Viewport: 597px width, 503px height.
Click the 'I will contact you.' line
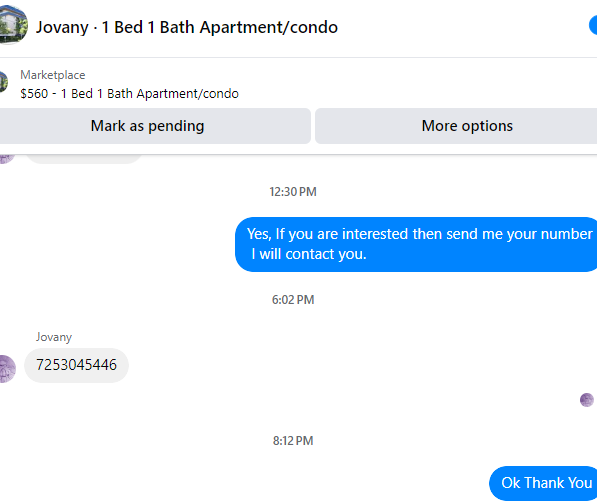tap(309, 254)
